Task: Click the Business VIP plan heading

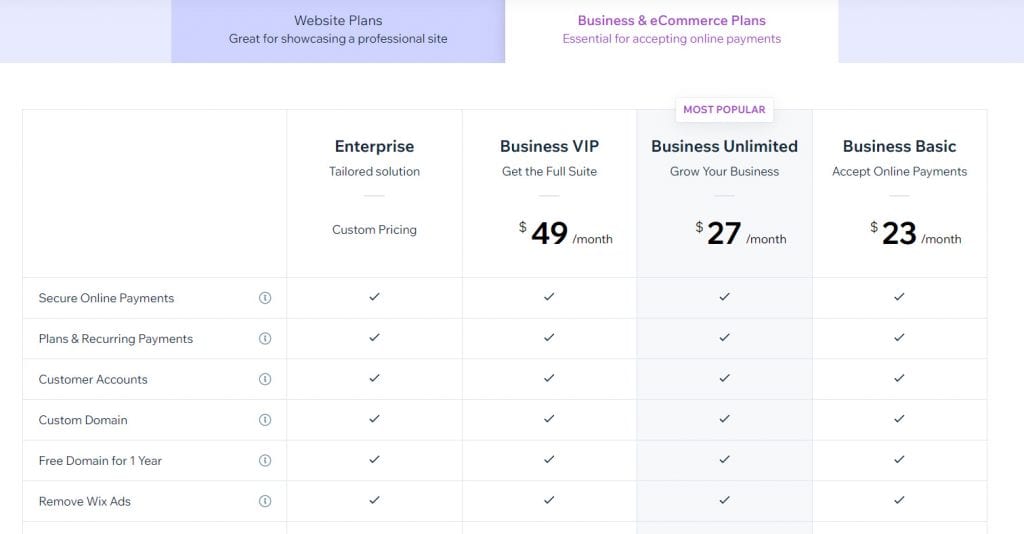Action: point(549,146)
